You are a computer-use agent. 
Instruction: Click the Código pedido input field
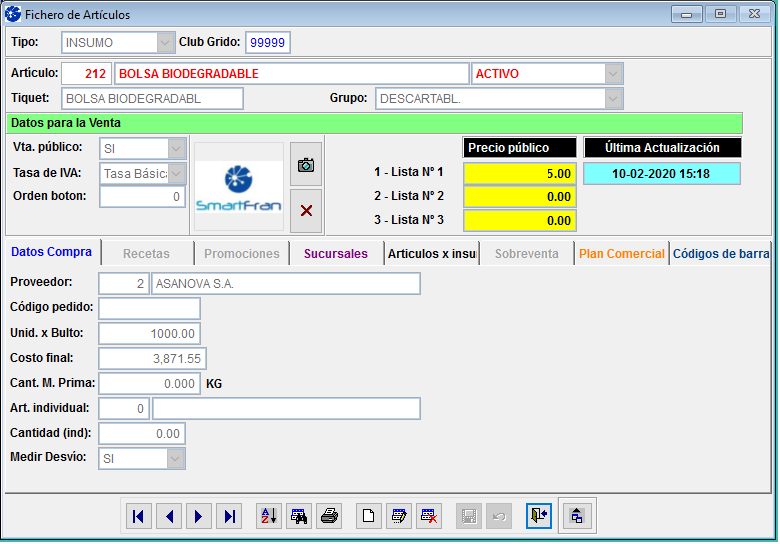[x=149, y=308]
